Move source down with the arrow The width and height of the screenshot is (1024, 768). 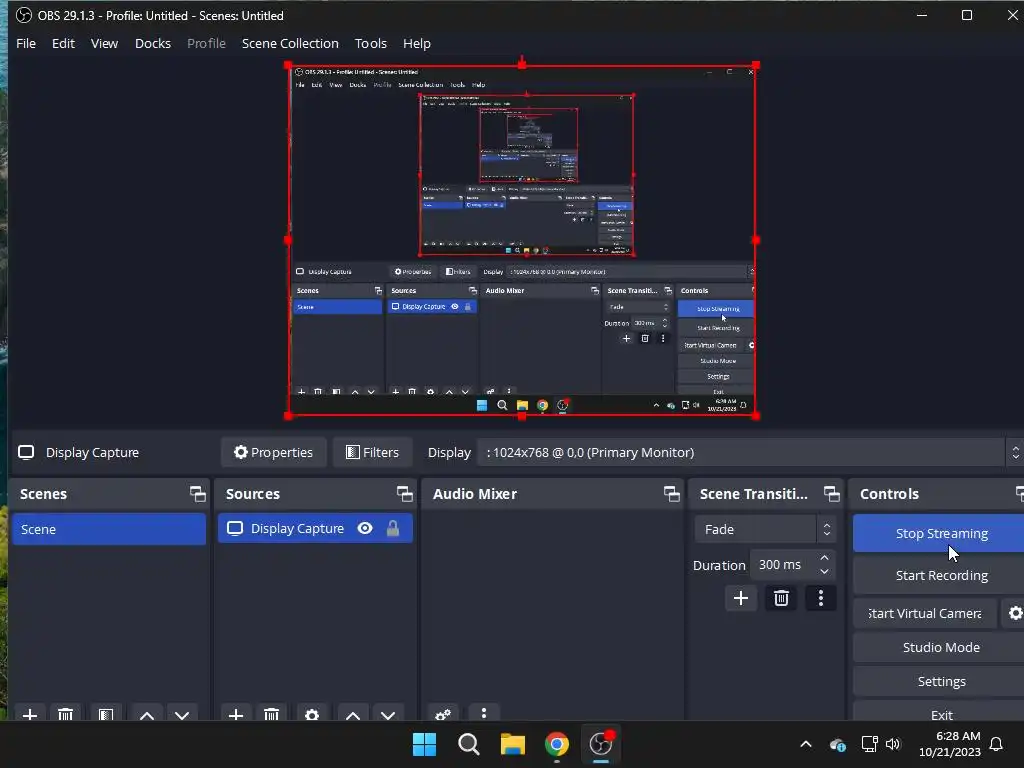click(389, 714)
